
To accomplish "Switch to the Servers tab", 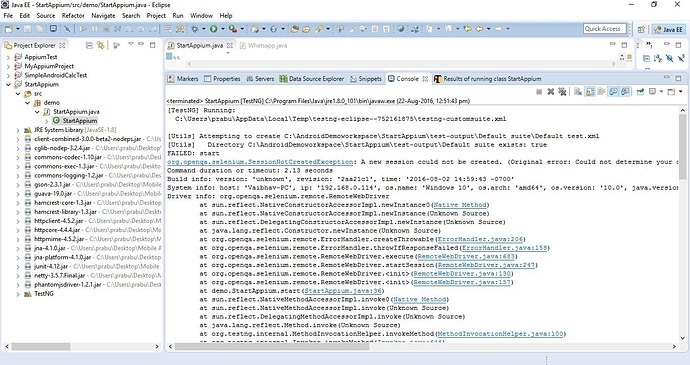I will tap(260, 79).
